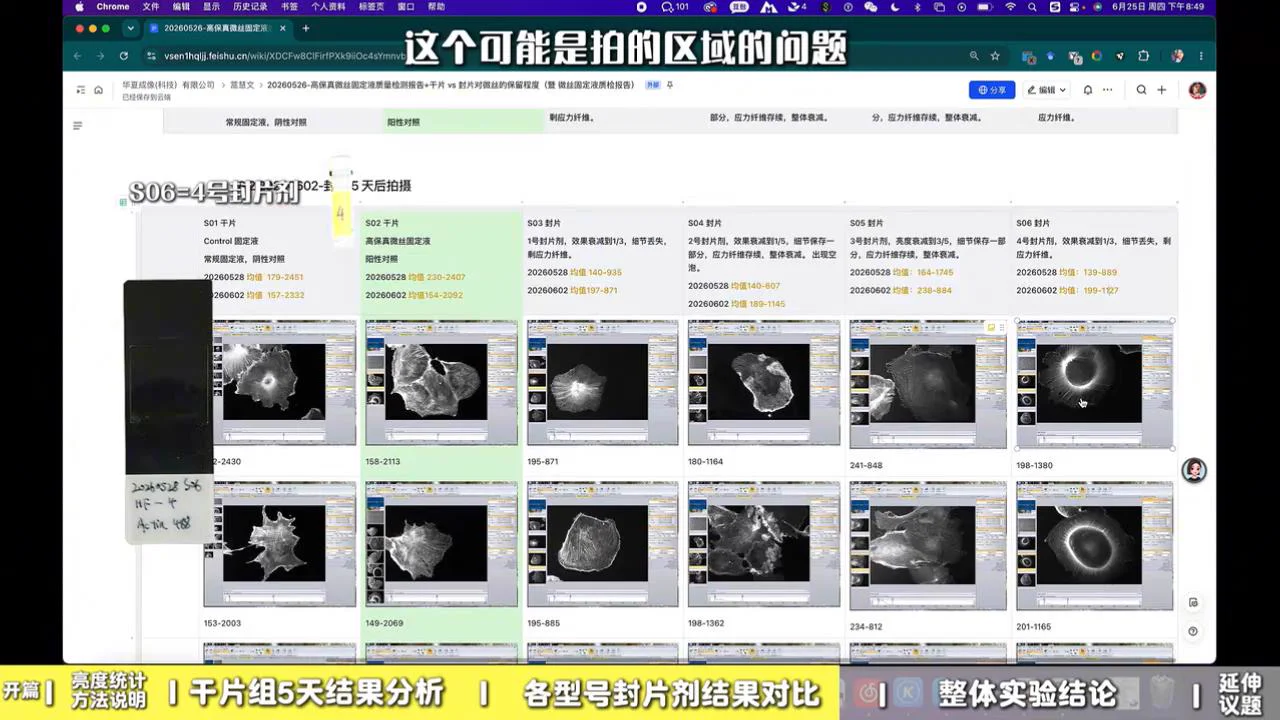Click the S06 封片 column header text

click(1033, 223)
